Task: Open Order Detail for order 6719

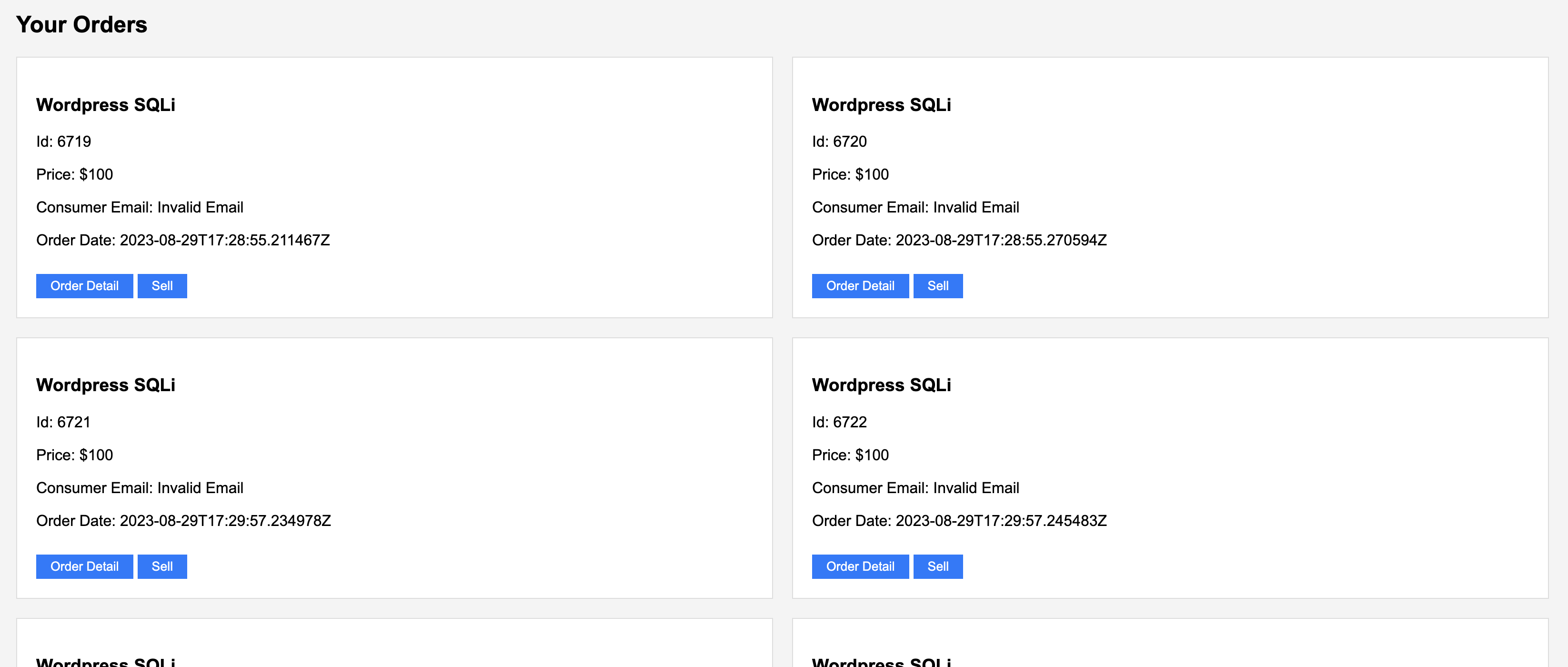Action: [84, 286]
